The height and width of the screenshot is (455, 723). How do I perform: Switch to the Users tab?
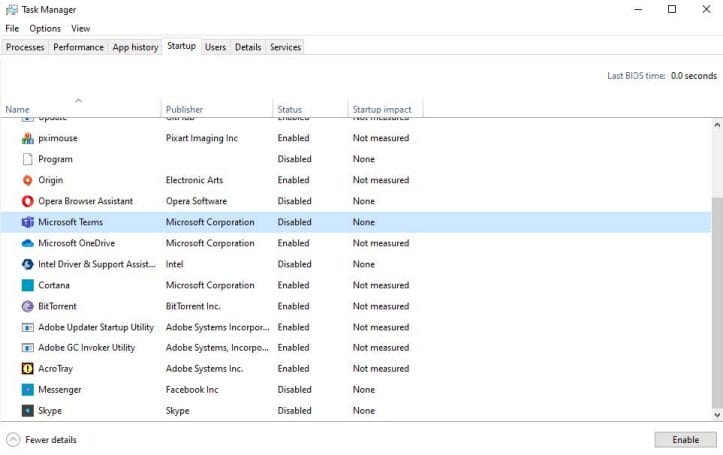tap(215, 47)
